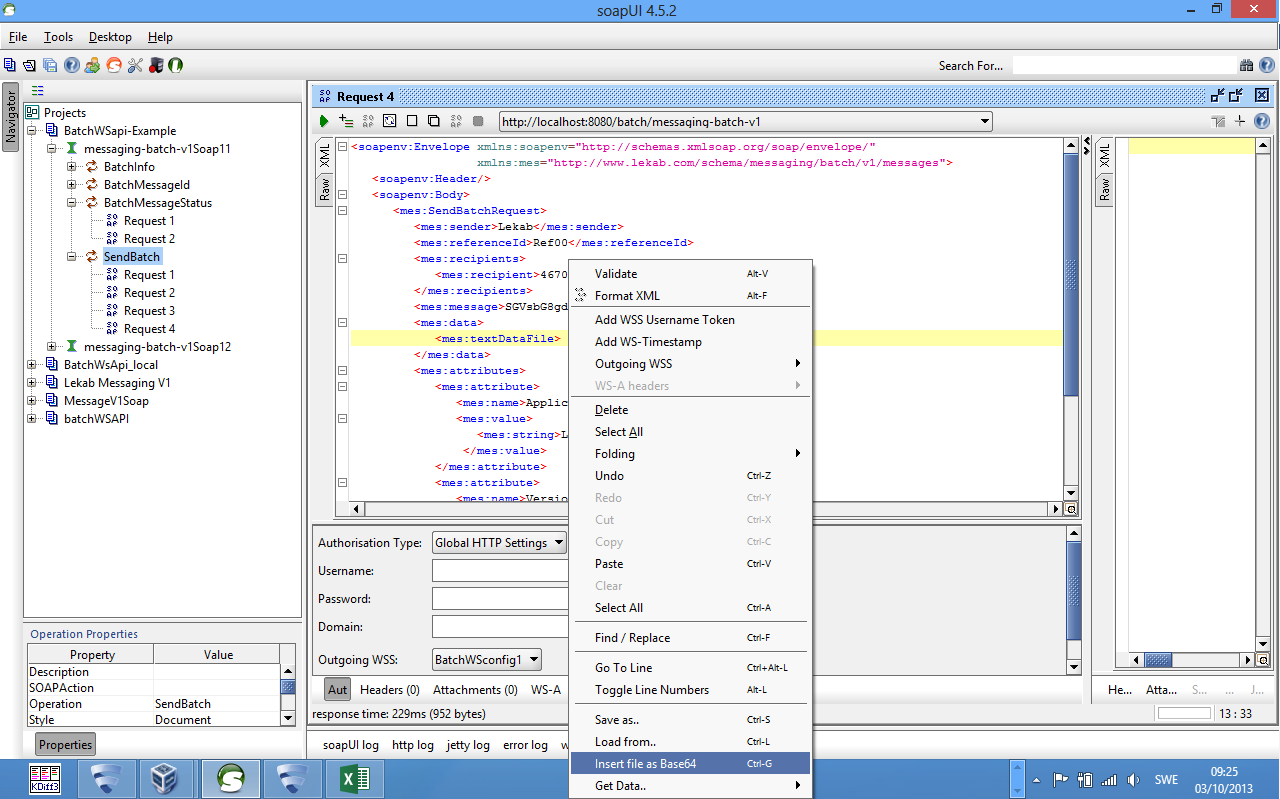Click the Password input field
This screenshot has width=1280, height=799.
point(500,599)
